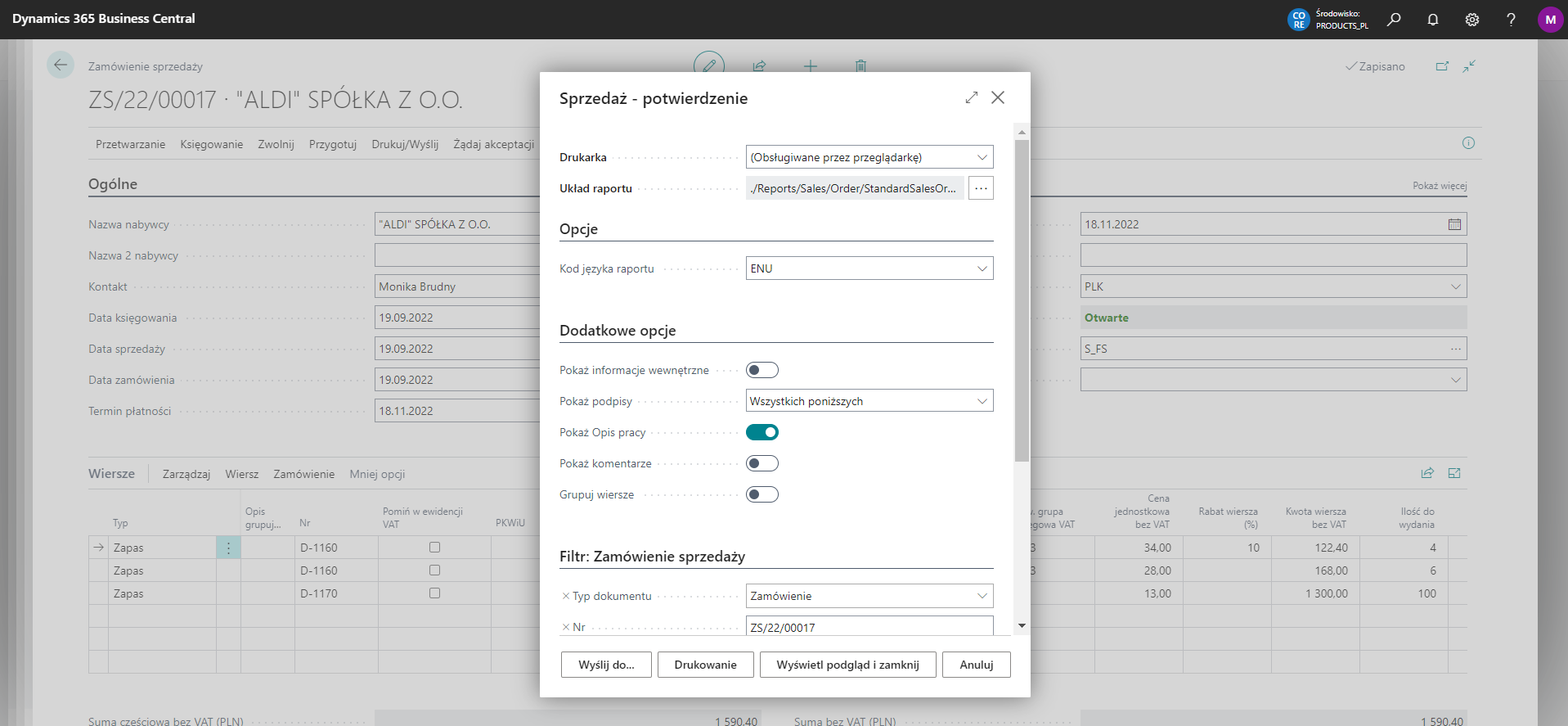The width and height of the screenshot is (1568, 726).
Task: Click the expand icon in the Wiersze section
Action: coord(1454,473)
